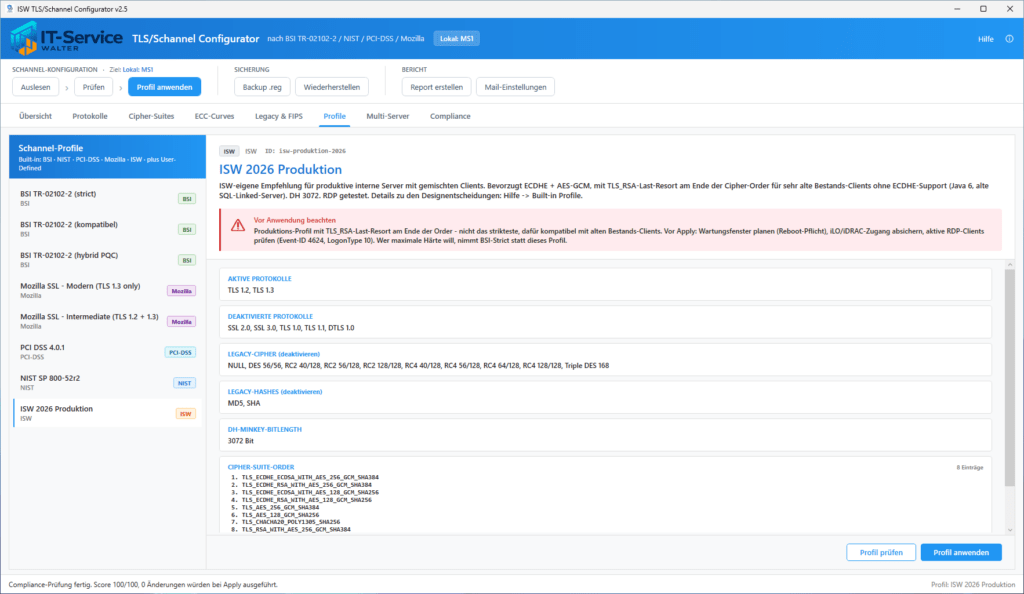Click the Mozilla badge on Intermediate profile
This screenshot has height=594, width=1024.
(x=182, y=322)
